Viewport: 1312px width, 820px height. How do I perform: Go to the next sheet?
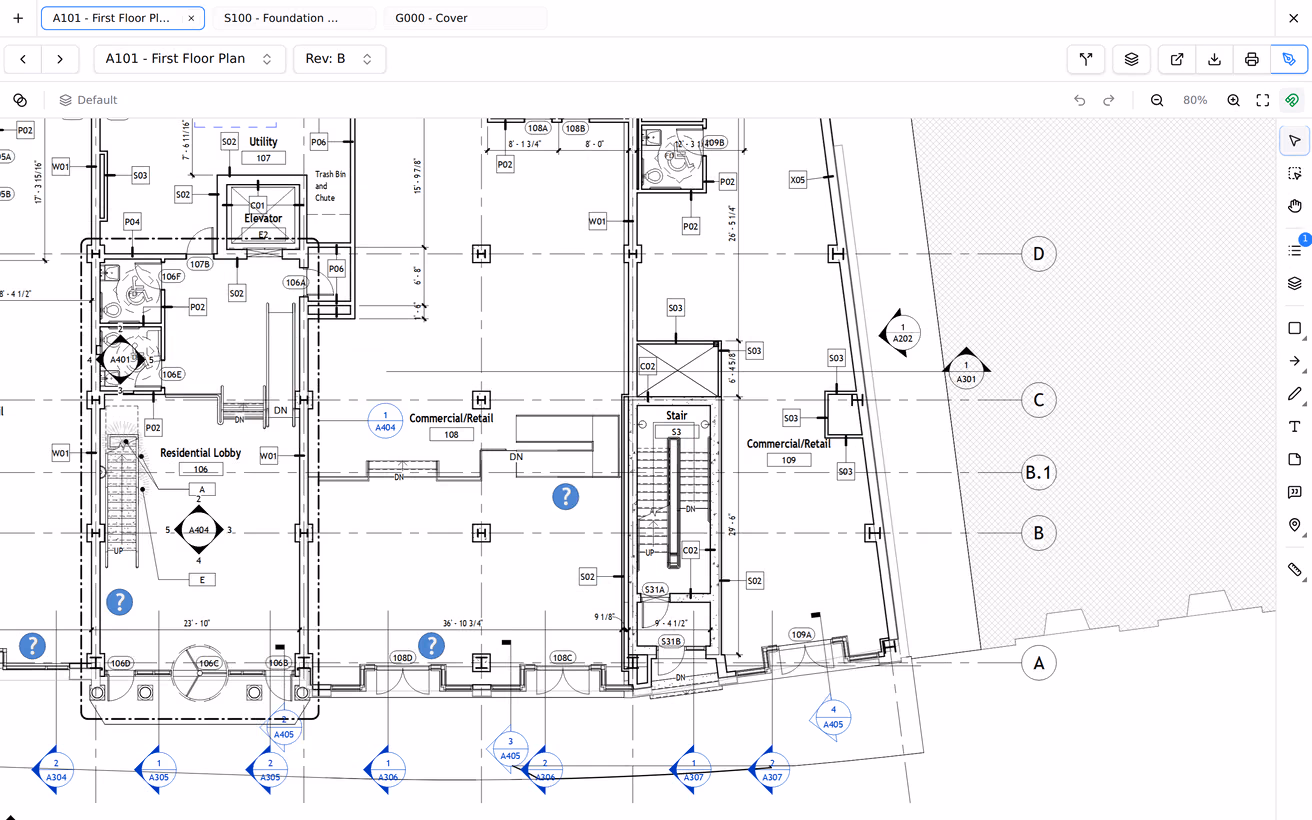[x=60, y=59]
